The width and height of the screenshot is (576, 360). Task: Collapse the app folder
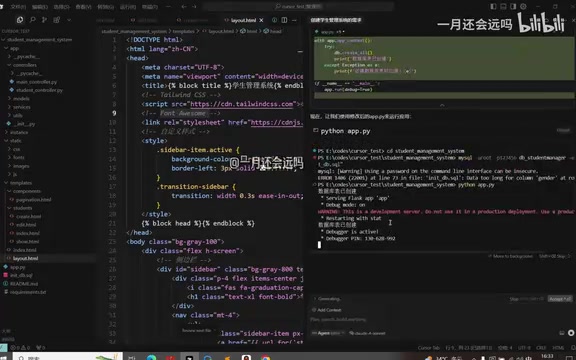tap(14, 48)
